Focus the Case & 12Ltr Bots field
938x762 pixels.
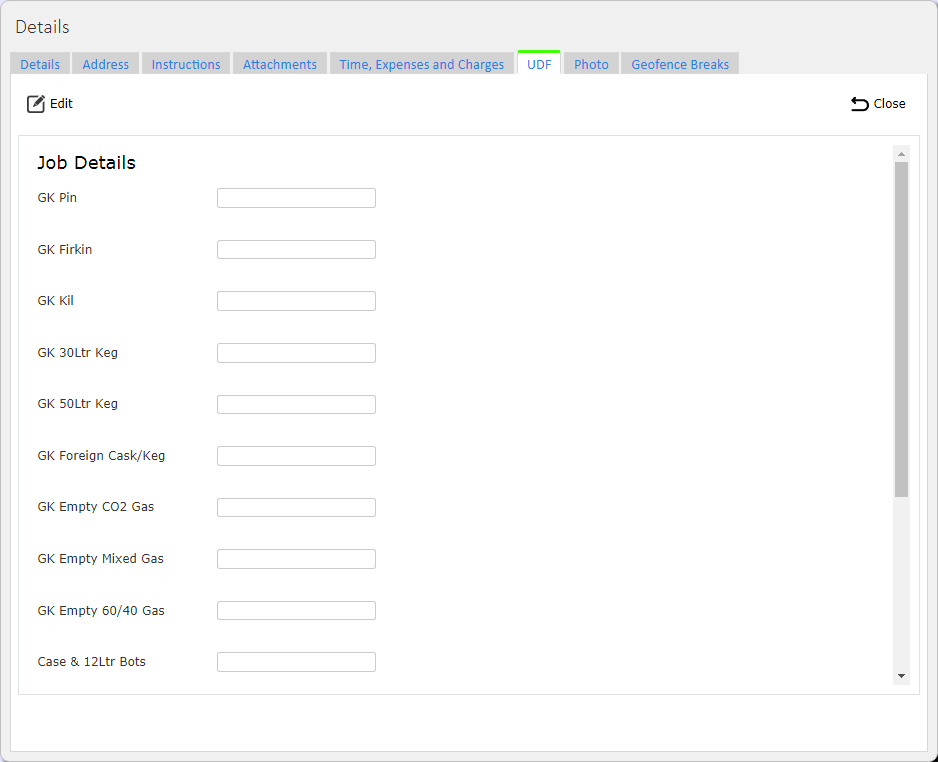[296, 662]
